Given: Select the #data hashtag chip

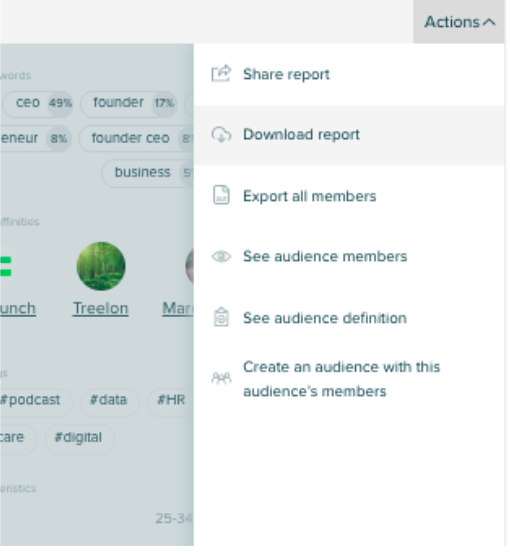Looking at the screenshot, I should click(109, 400).
